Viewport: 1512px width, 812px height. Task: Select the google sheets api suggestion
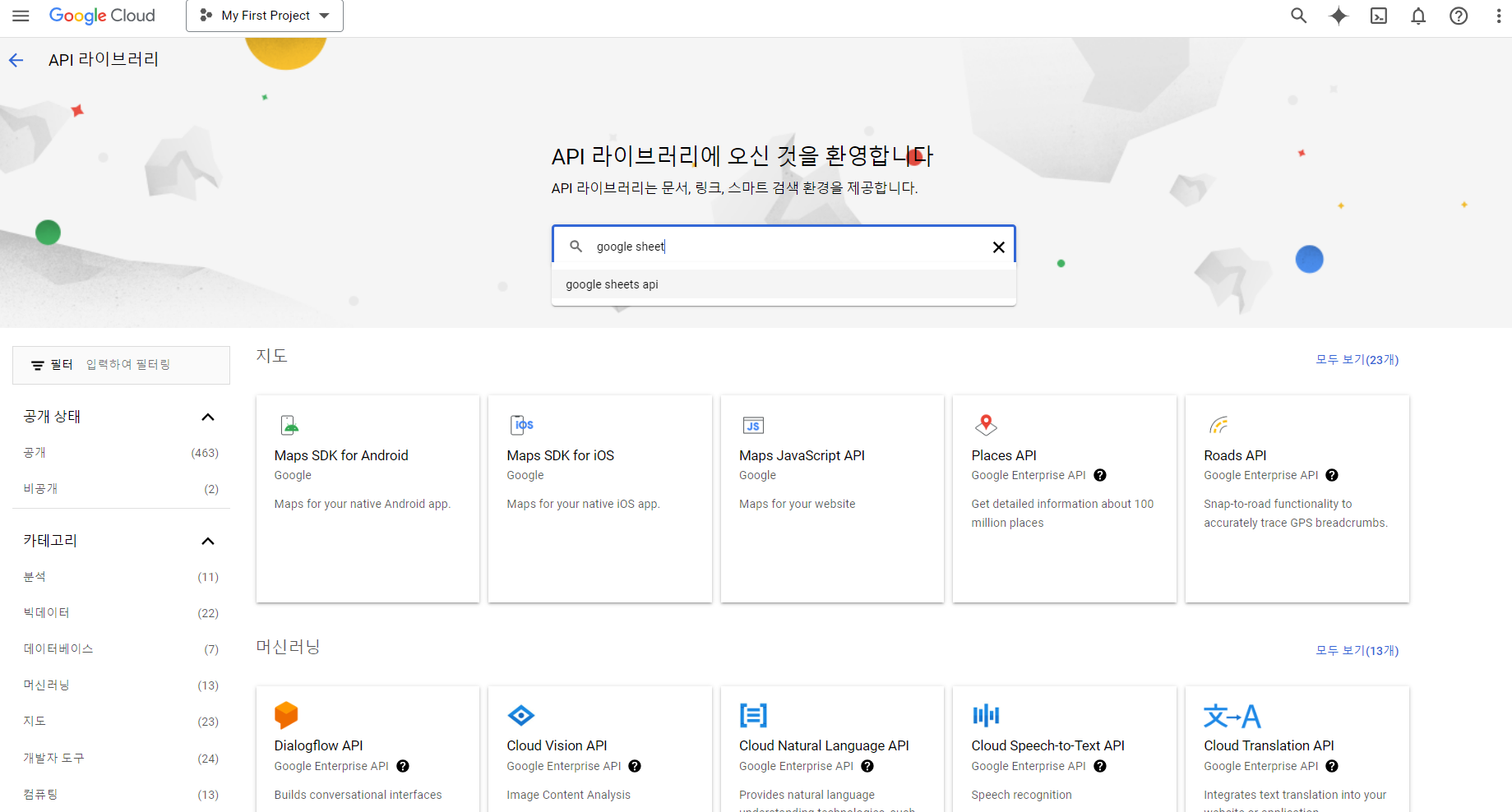coord(784,284)
